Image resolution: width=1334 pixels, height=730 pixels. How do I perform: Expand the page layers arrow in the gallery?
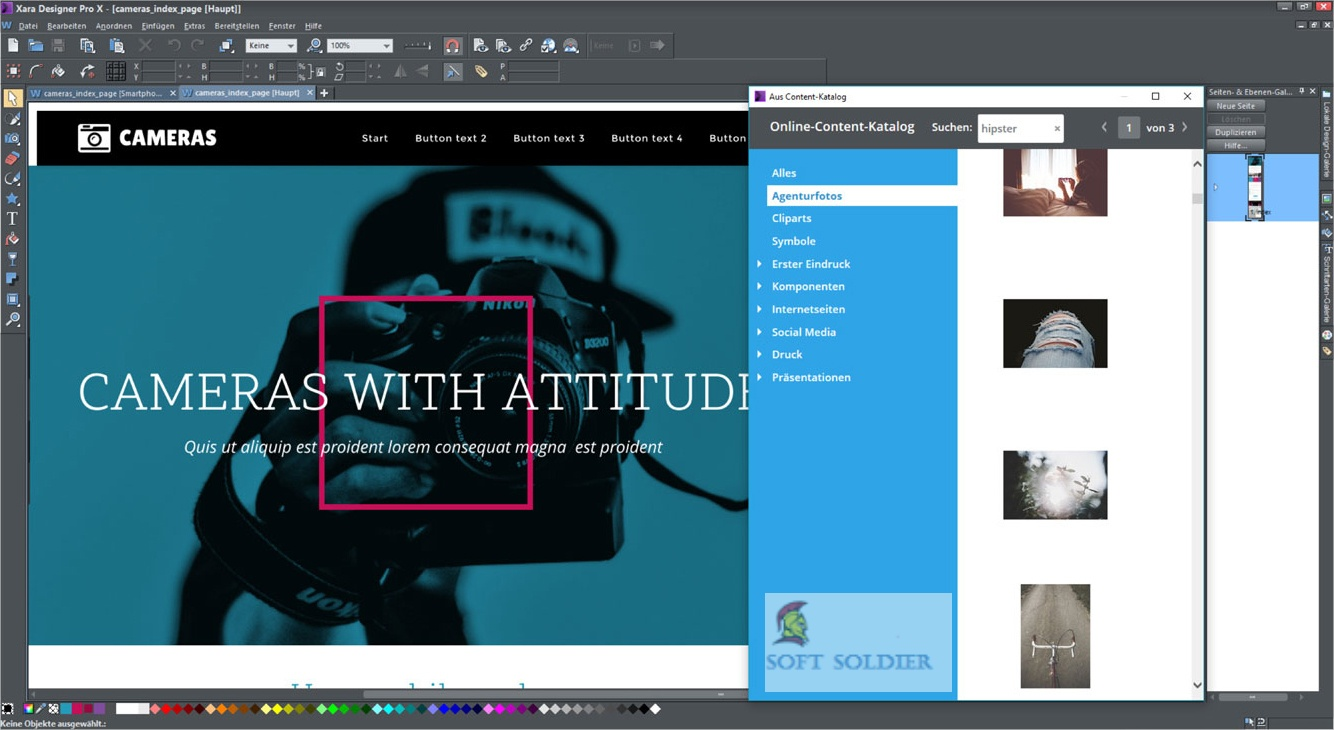pos(1216,187)
